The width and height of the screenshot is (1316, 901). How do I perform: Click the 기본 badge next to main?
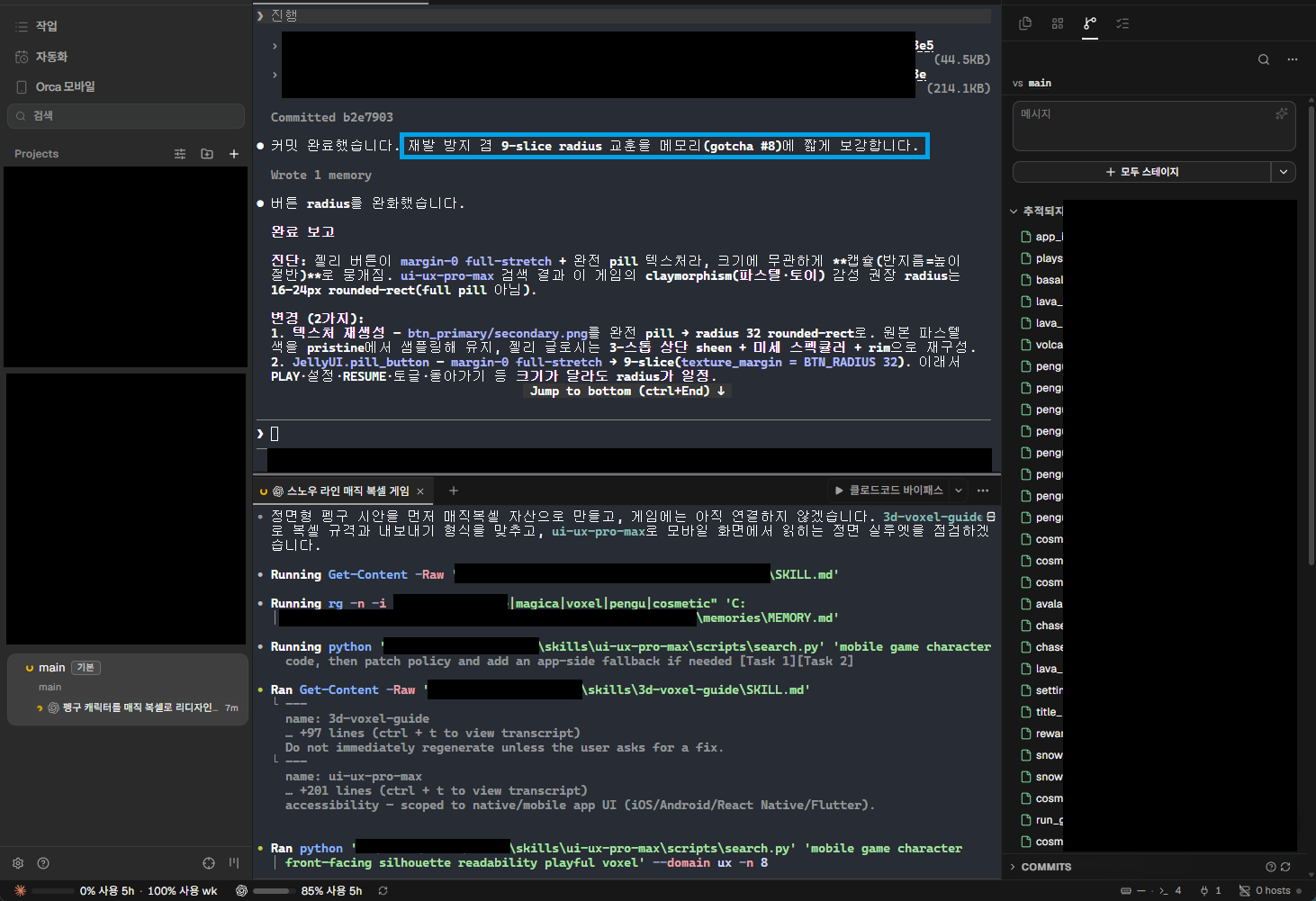[x=86, y=668]
